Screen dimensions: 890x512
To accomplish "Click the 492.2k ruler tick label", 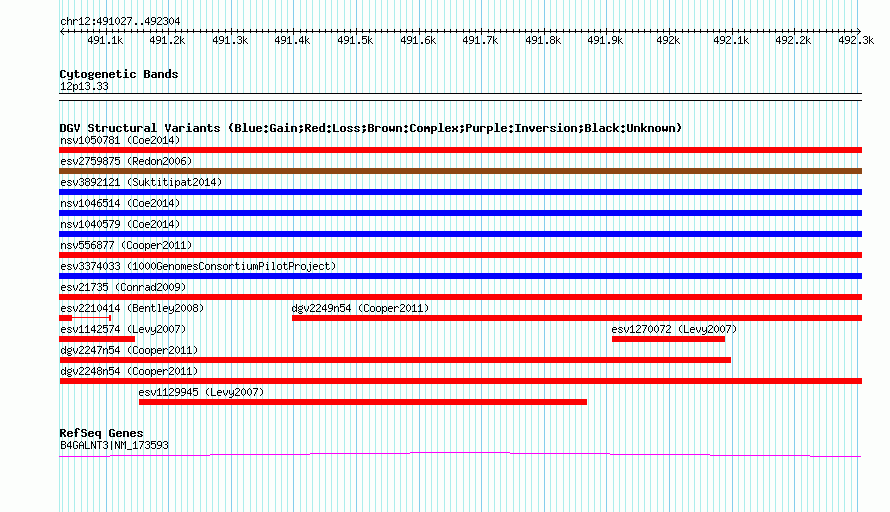I will pyautogui.click(x=793, y=40).
